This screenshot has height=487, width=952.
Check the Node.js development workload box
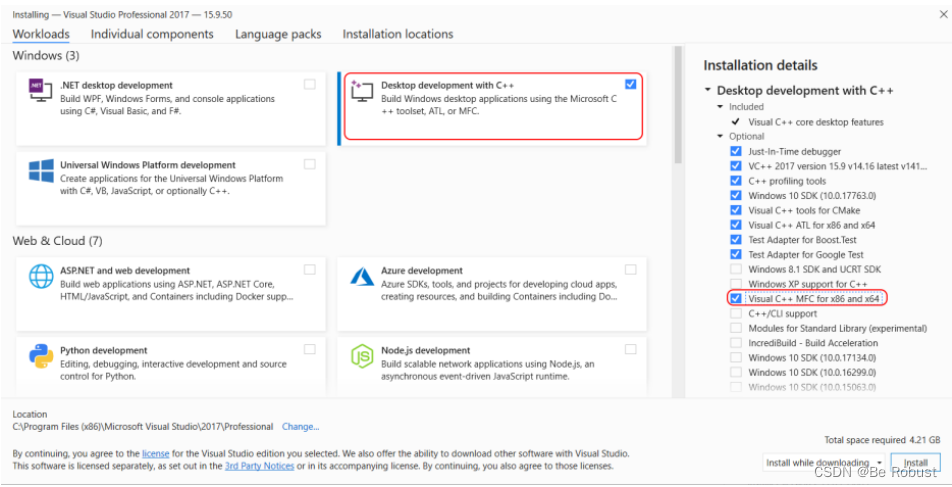click(631, 349)
